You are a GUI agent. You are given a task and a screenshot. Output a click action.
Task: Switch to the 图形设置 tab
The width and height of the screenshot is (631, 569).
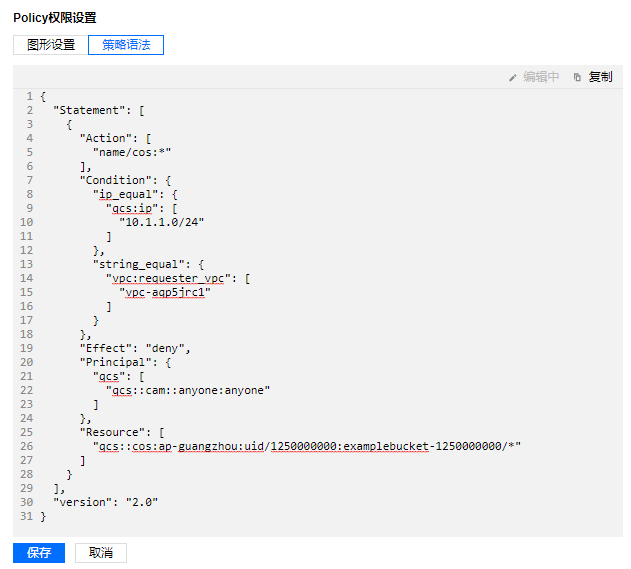51,45
